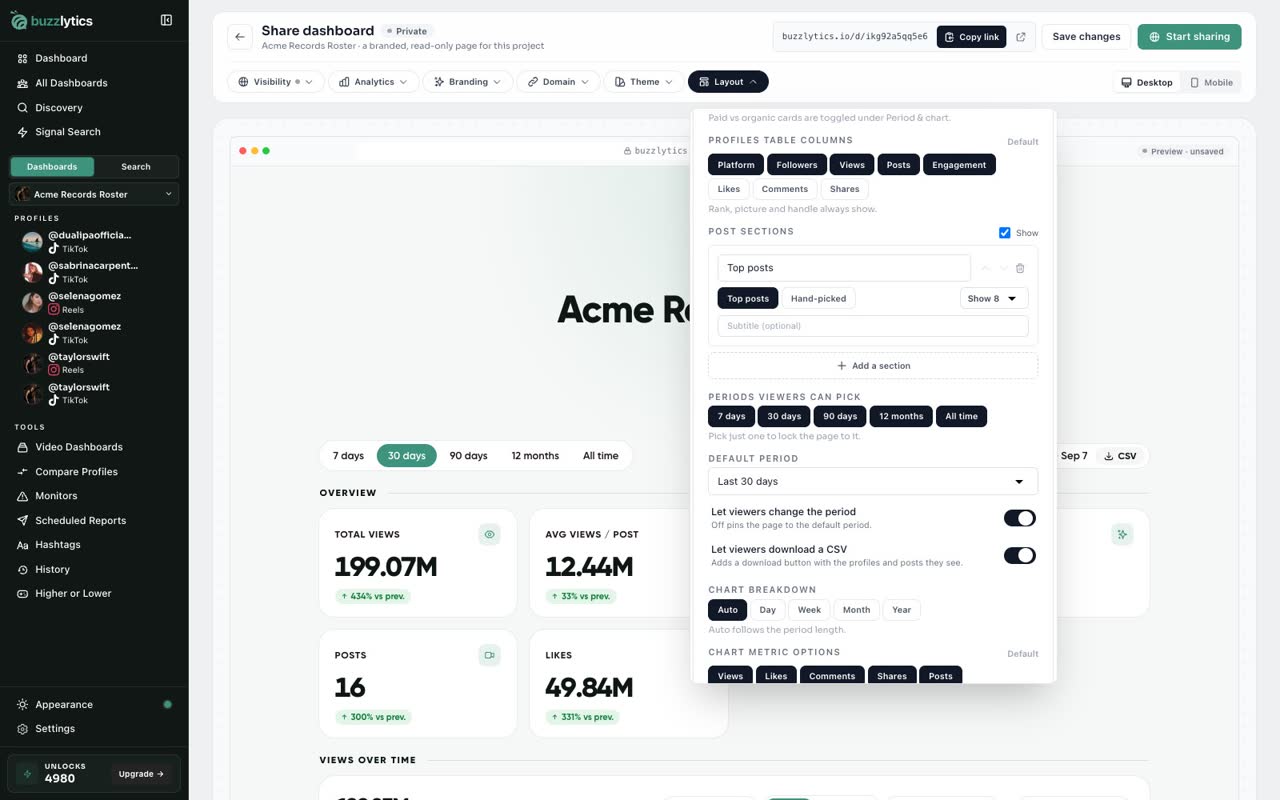The image size is (1280, 800).
Task: Uncheck the Post Sections Show checkbox
Action: pyautogui.click(x=1005, y=233)
